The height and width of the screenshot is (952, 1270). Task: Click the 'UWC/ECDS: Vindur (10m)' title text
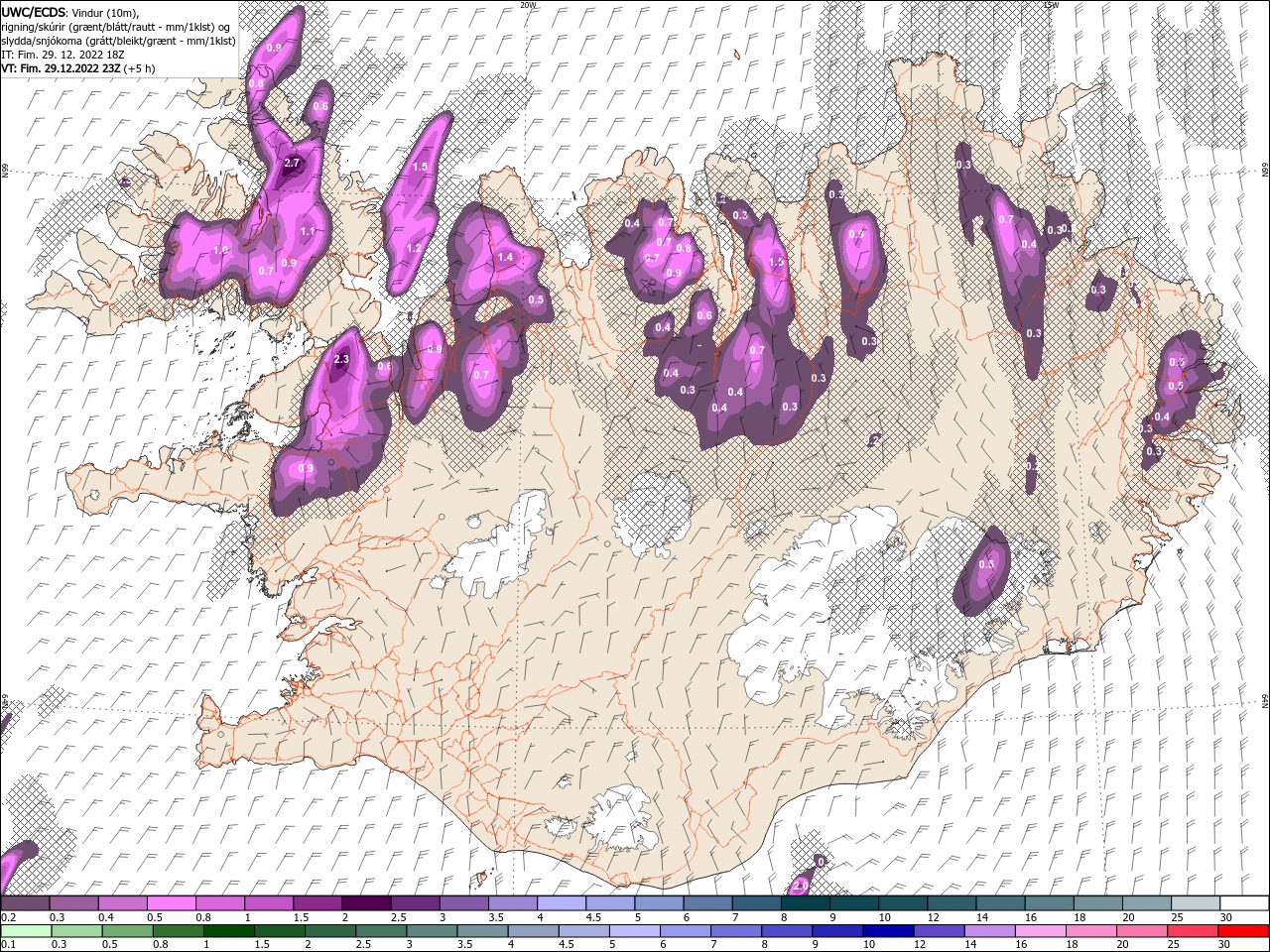(x=71, y=11)
